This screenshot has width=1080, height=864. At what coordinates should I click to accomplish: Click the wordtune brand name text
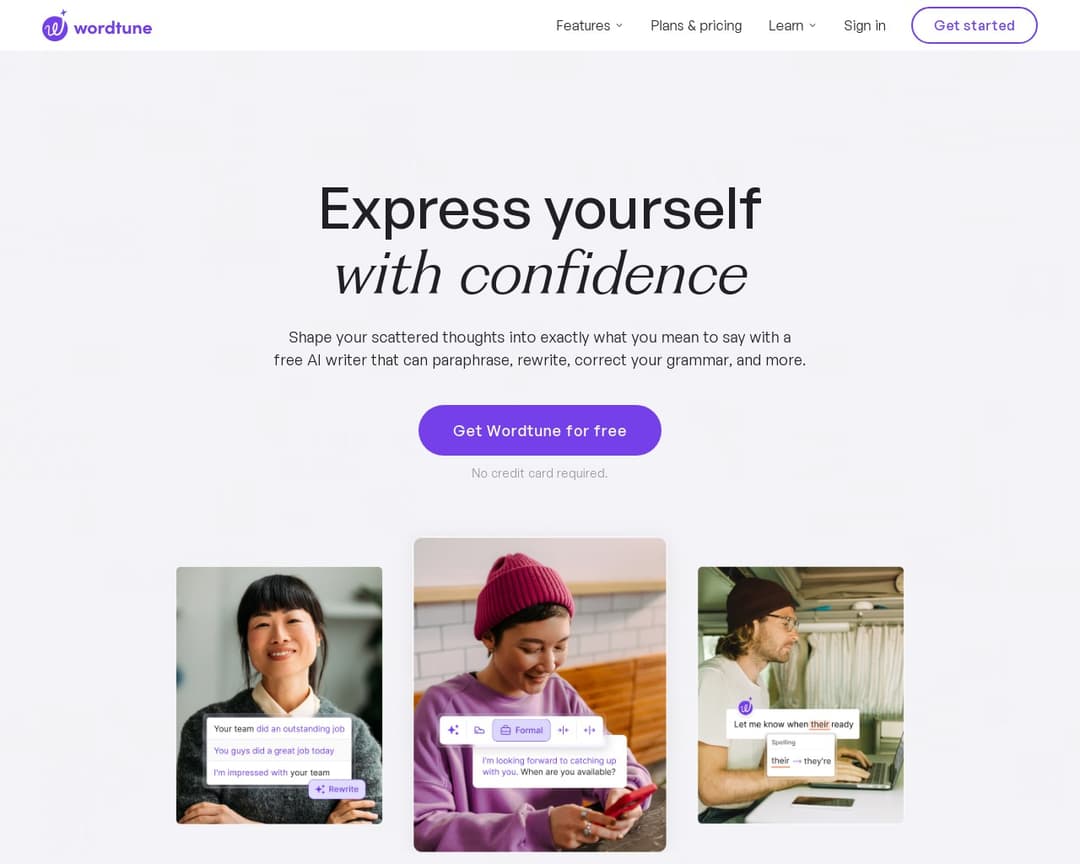tap(113, 28)
